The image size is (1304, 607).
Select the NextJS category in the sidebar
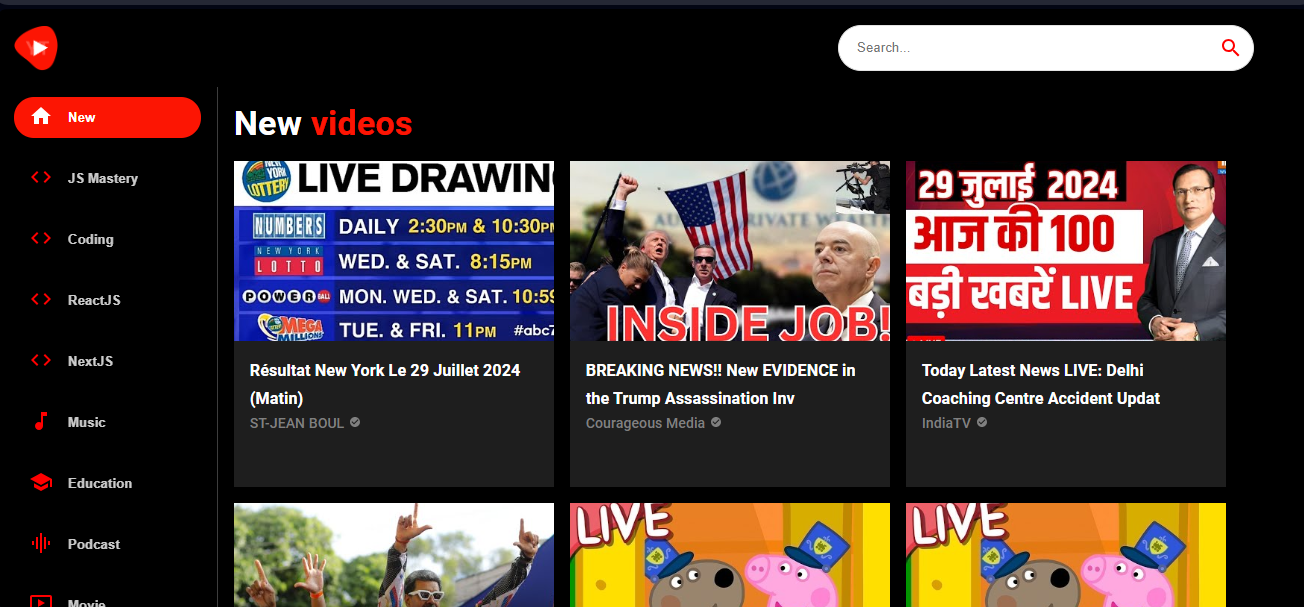107,361
